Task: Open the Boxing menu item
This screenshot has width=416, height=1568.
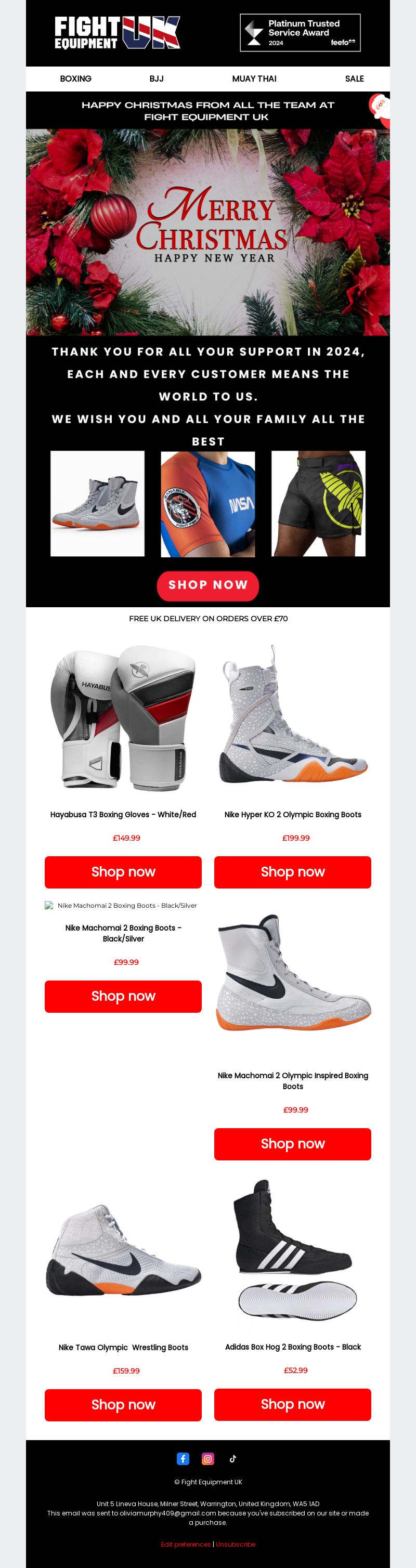Action: (75, 79)
